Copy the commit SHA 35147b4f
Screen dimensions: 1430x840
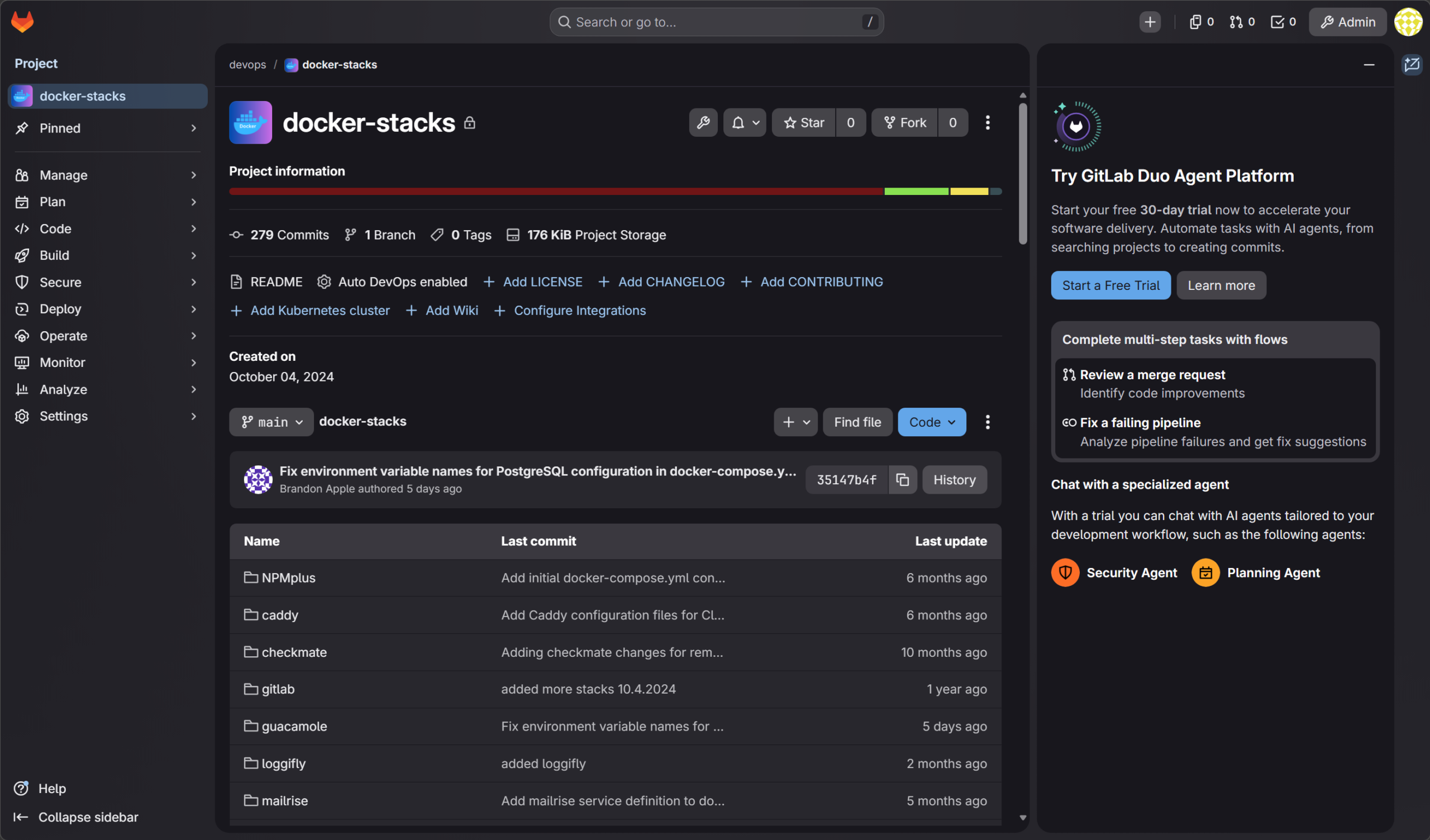pyautogui.click(x=902, y=480)
